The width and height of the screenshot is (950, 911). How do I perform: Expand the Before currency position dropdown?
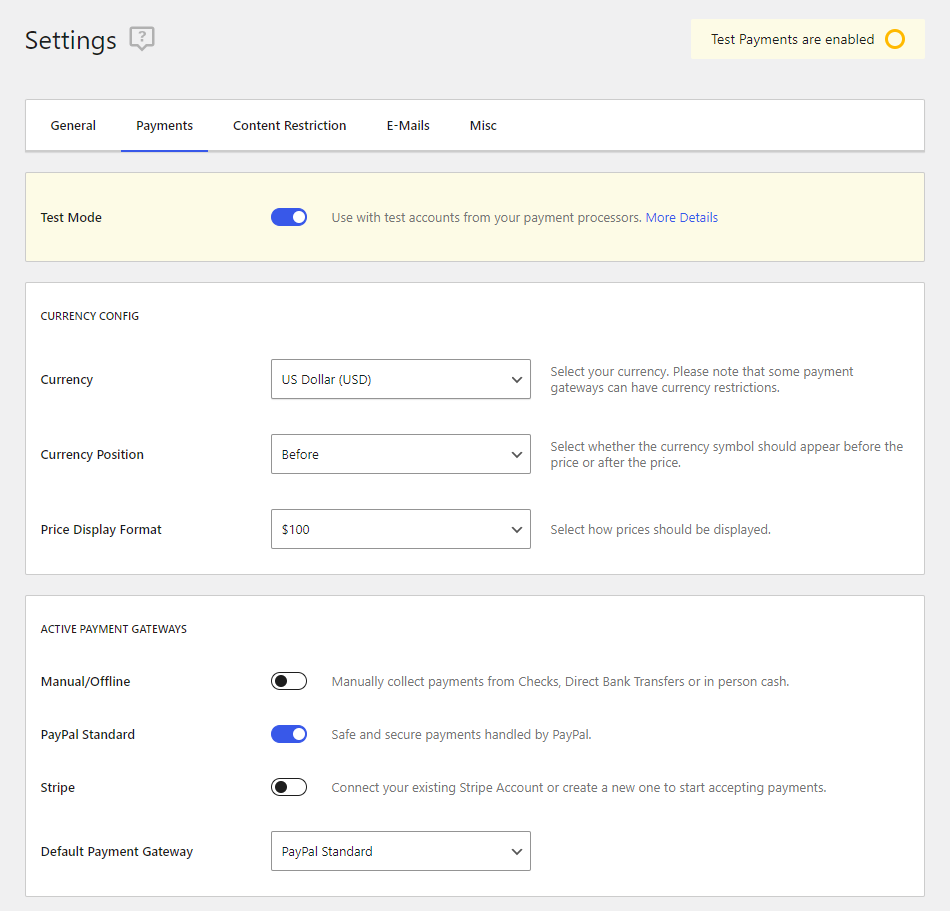[400, 454]
